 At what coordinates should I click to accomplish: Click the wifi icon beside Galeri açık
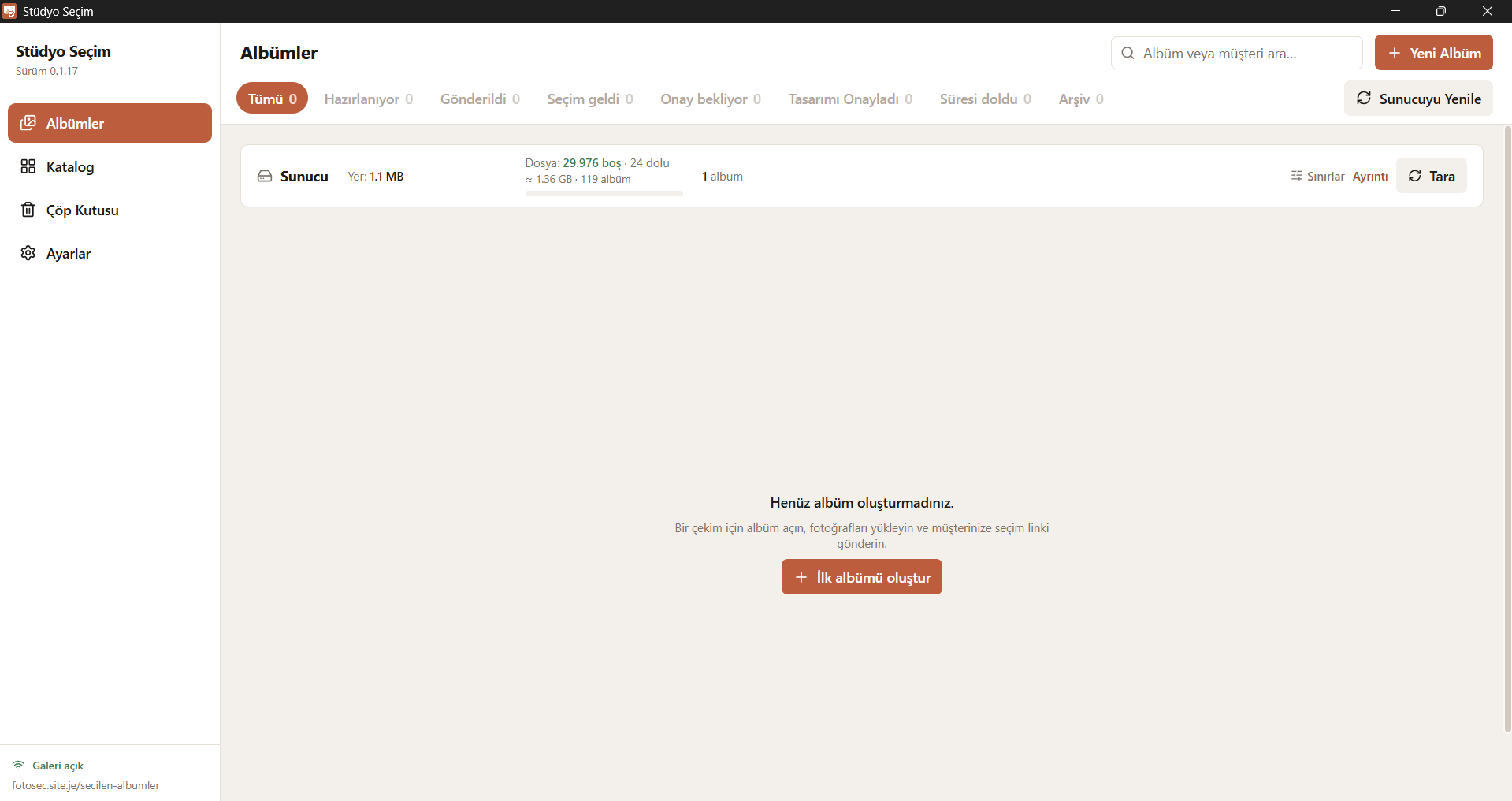point(18,765)
